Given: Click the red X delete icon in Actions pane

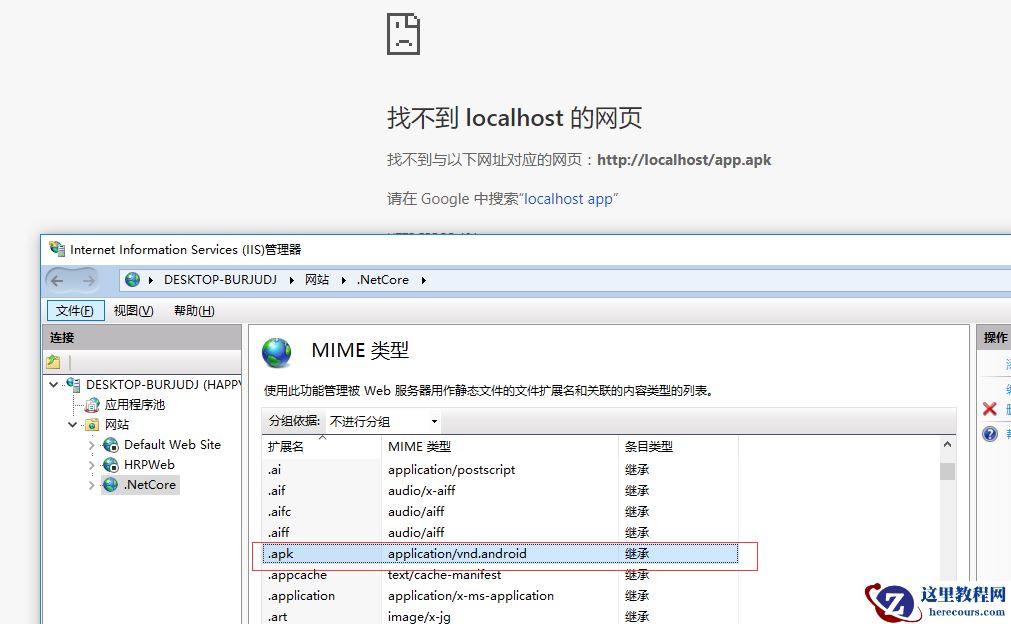Looking at the screenshot, I should 990,409.
